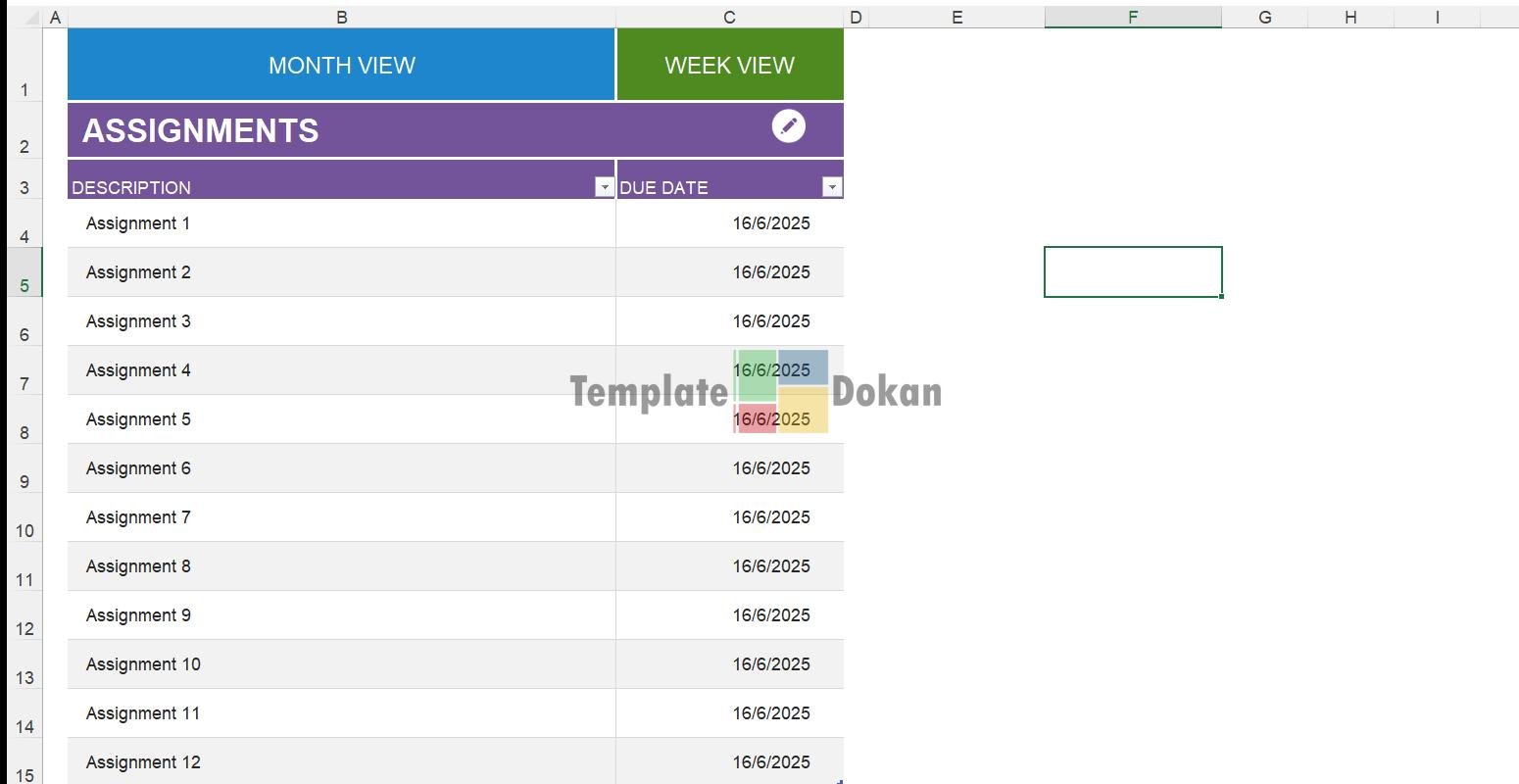Select column A header
The width and height of the screenshot is (1519, 784).
(55, 17)
